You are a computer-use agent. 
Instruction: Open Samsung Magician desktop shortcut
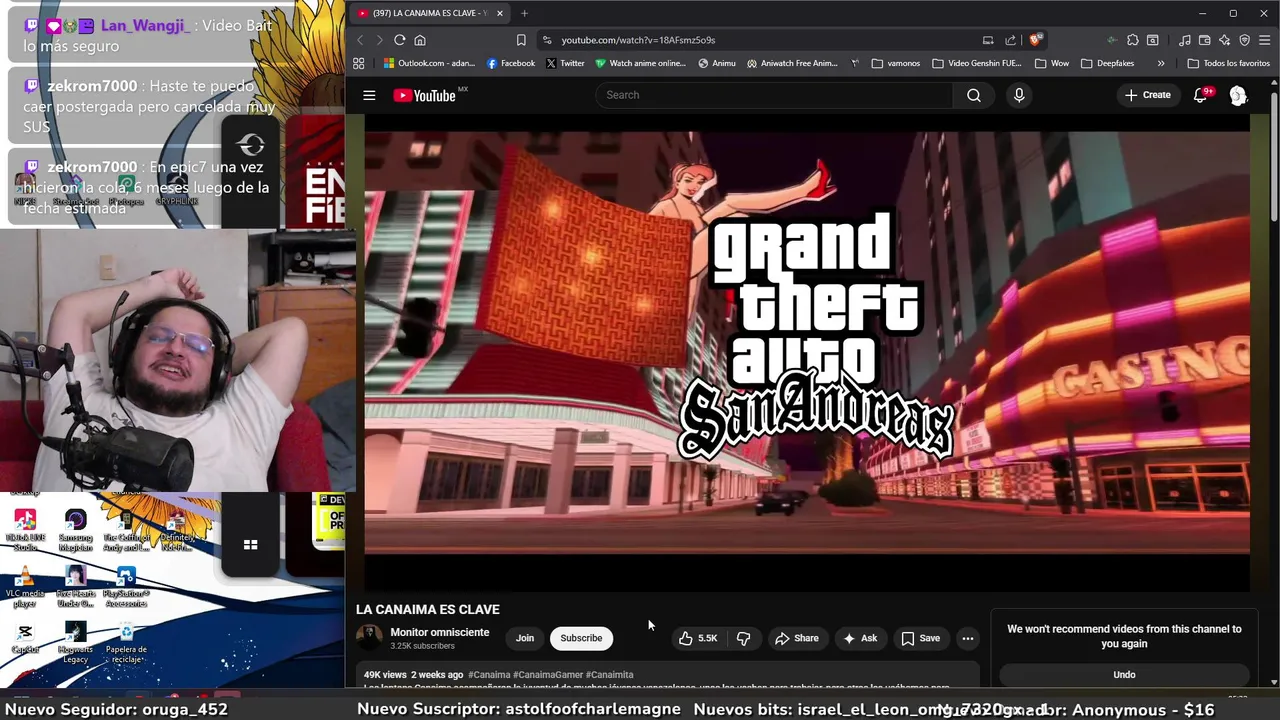75,530
